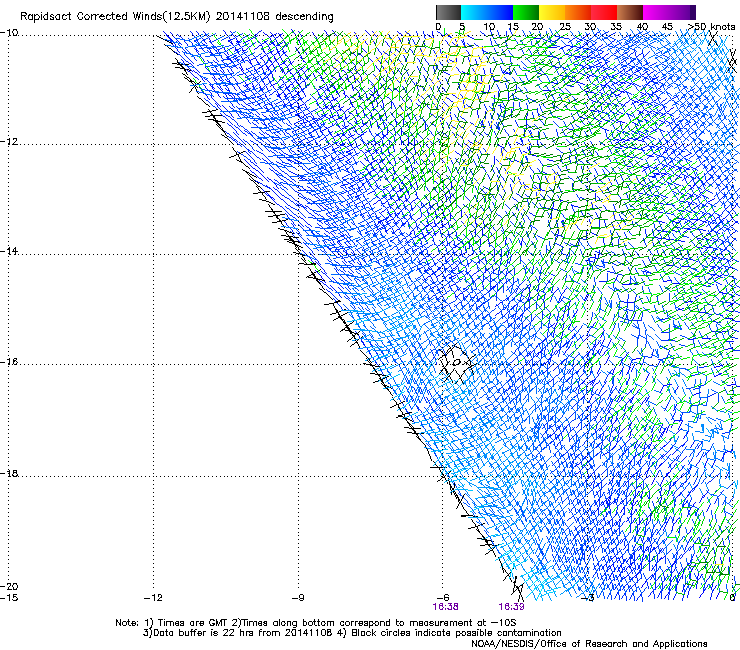The height and width of the screenshot is (650, 740).
Task: Click the ">50 knots" legend label
Action: [712, 27]
